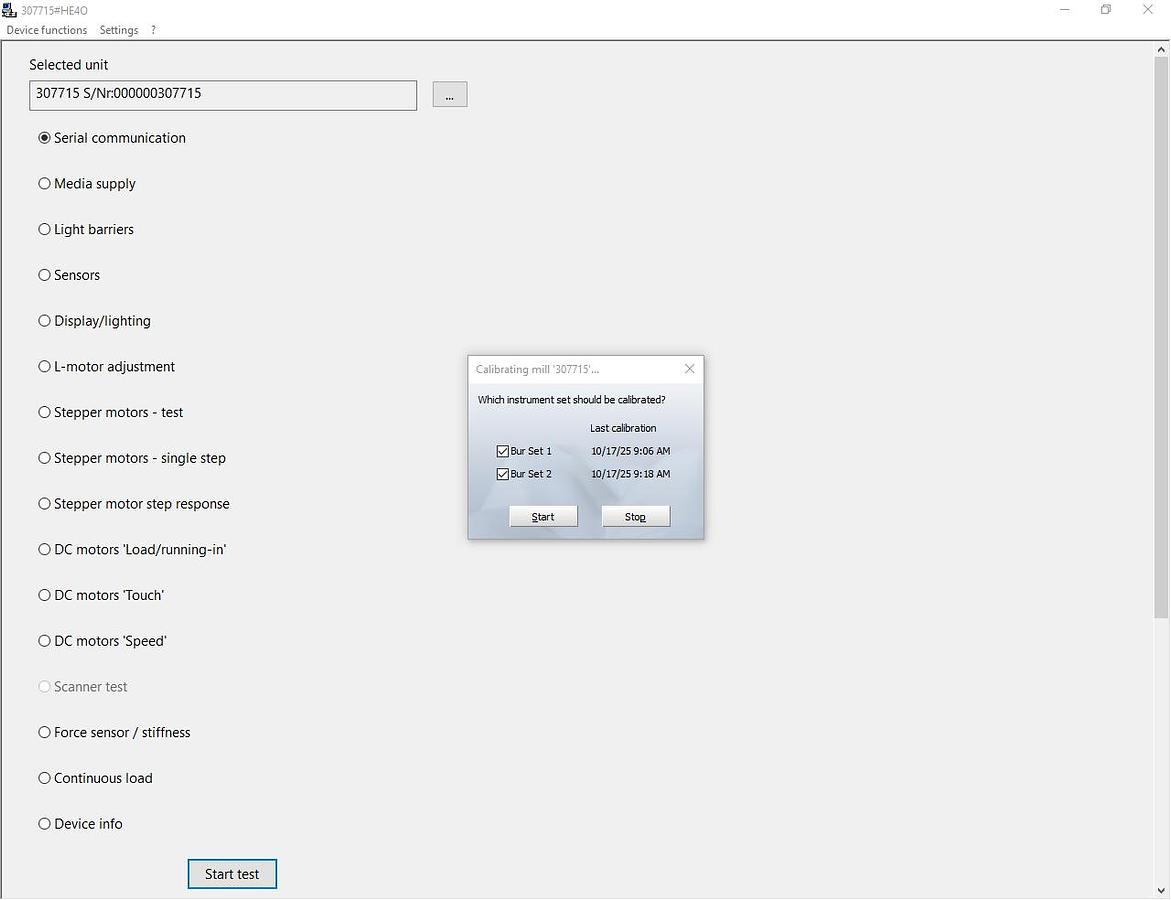
Task: Select Force sensor / stiffness option
Action: pyautogui.click(x=44, y=733)
